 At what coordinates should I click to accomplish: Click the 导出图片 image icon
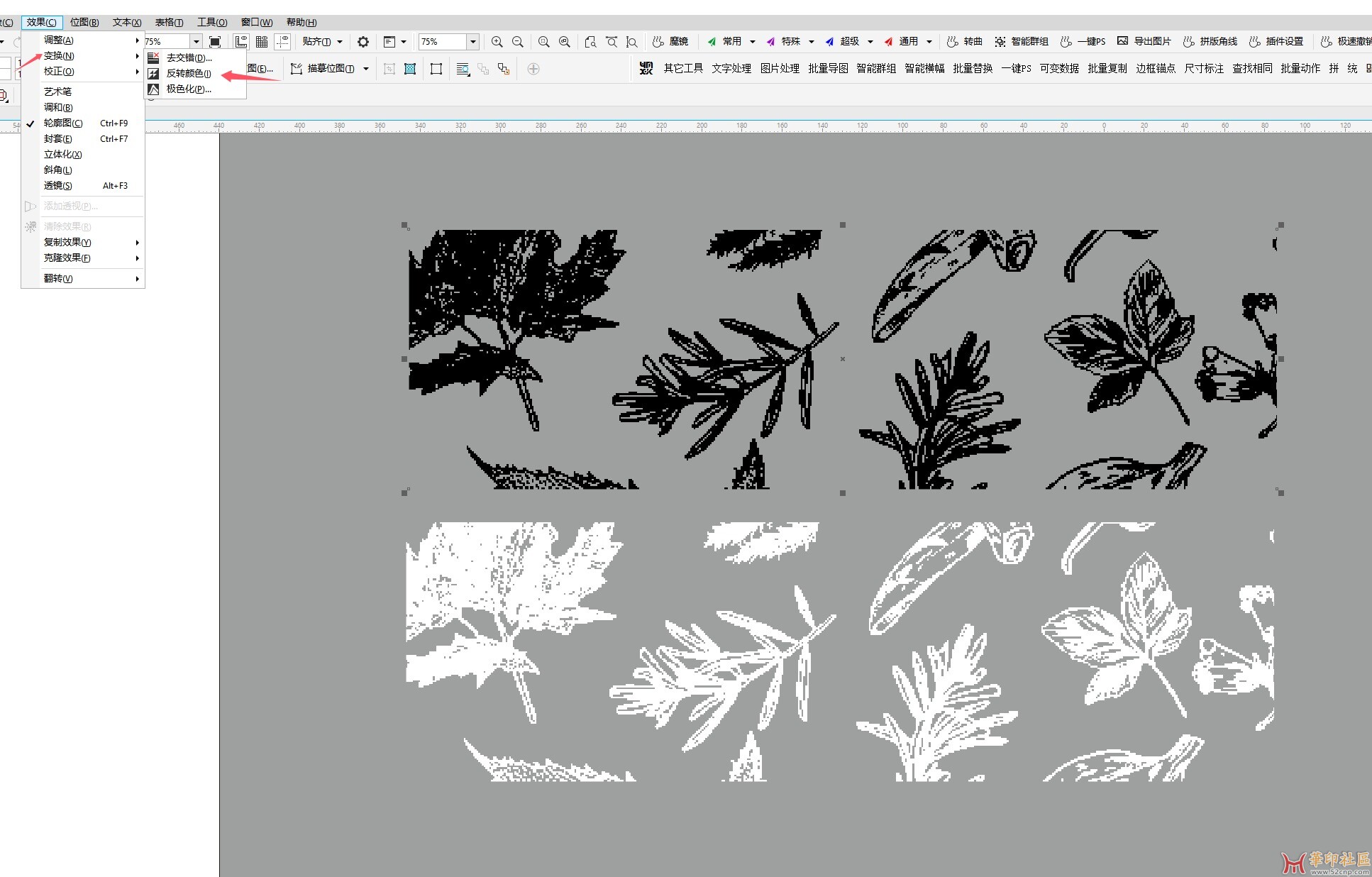(1123, 41)
